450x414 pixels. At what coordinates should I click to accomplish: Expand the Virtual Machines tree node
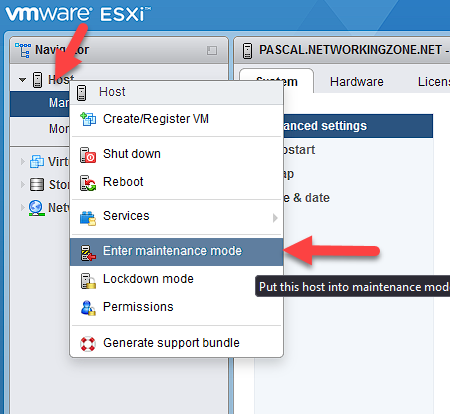23,162
